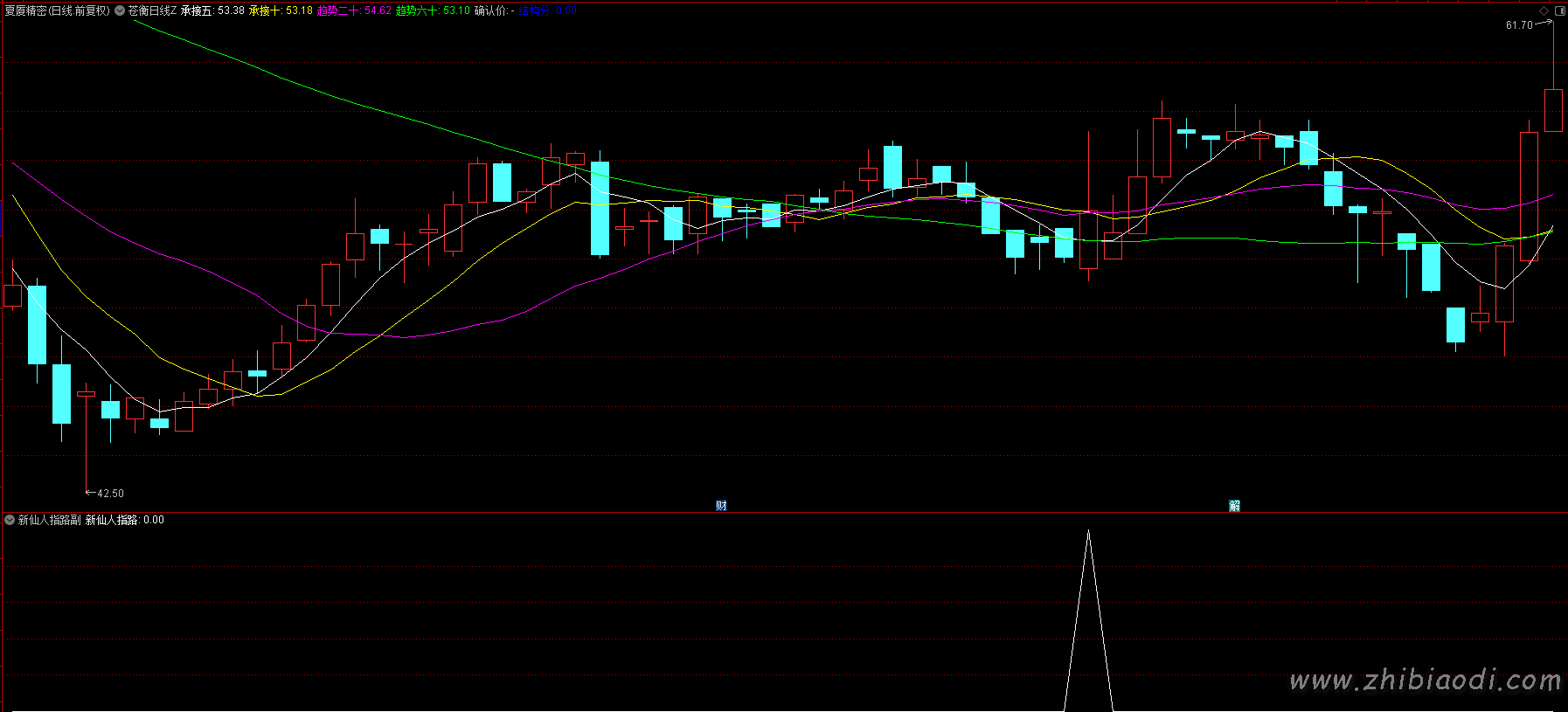Open the 新仙人指路副 sub-chart indicator dropdown

click(10, 520)
